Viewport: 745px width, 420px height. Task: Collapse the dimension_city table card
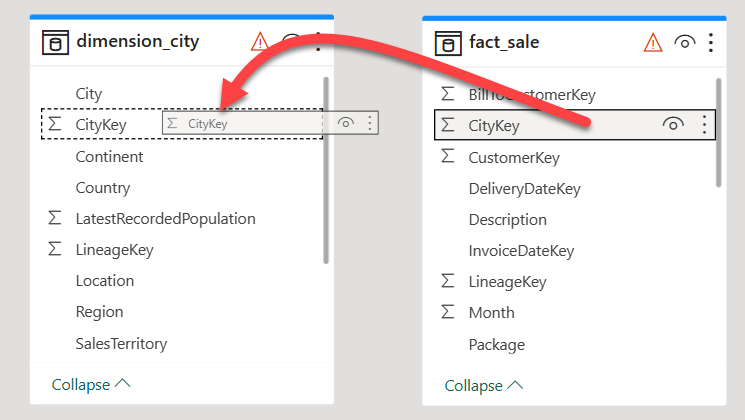coord(91,384)
